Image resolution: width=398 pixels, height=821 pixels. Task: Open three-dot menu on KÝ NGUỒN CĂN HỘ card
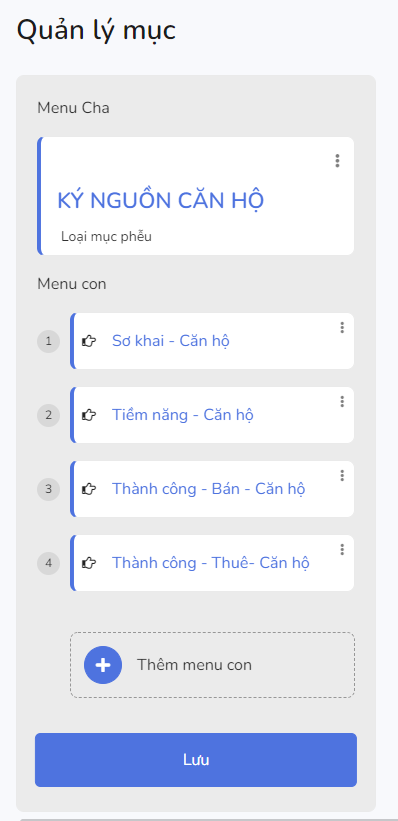click(x=337, y=161)
